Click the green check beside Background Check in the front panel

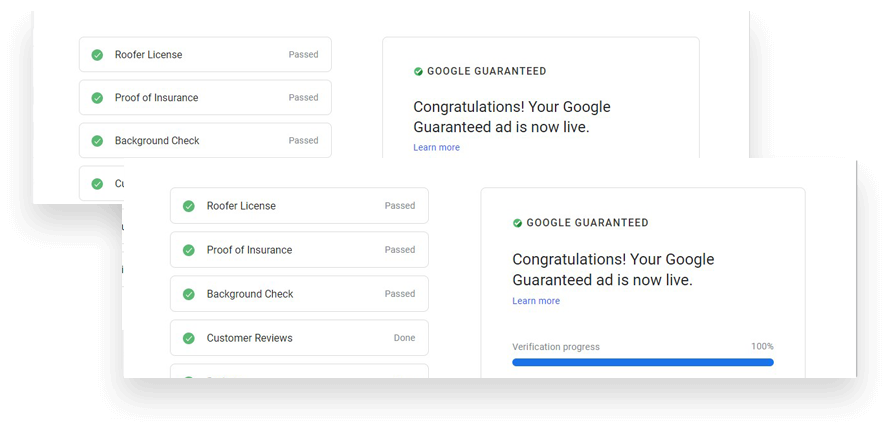coord(188,294)
